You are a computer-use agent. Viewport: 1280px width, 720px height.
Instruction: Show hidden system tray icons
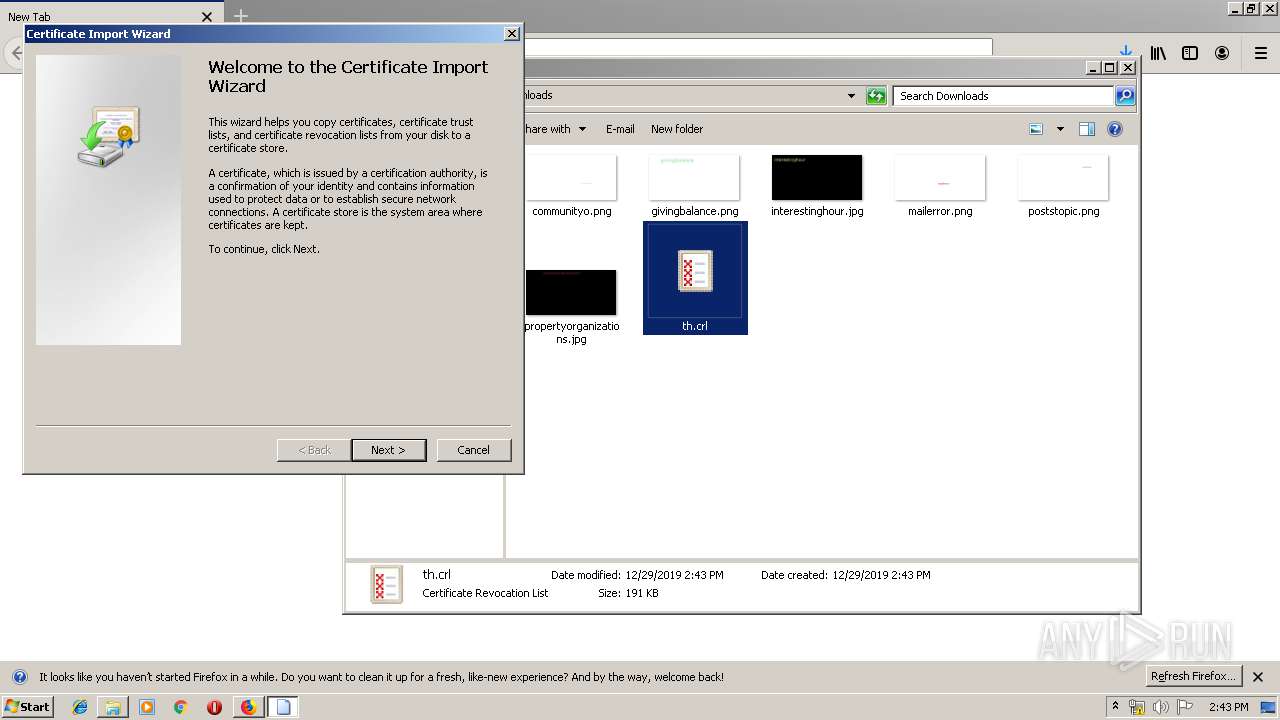pyautogui.click(x=1116, y=707)
